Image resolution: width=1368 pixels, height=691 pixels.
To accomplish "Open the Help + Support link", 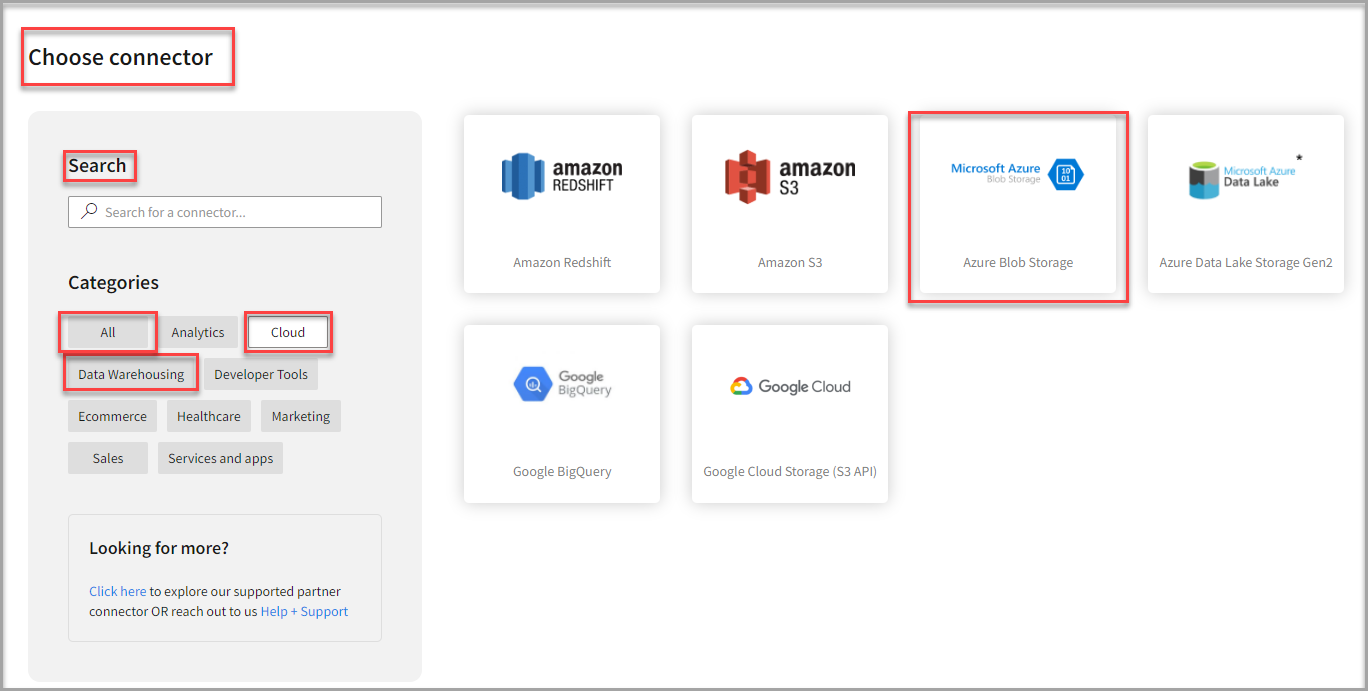I will (x=304, y=612).
